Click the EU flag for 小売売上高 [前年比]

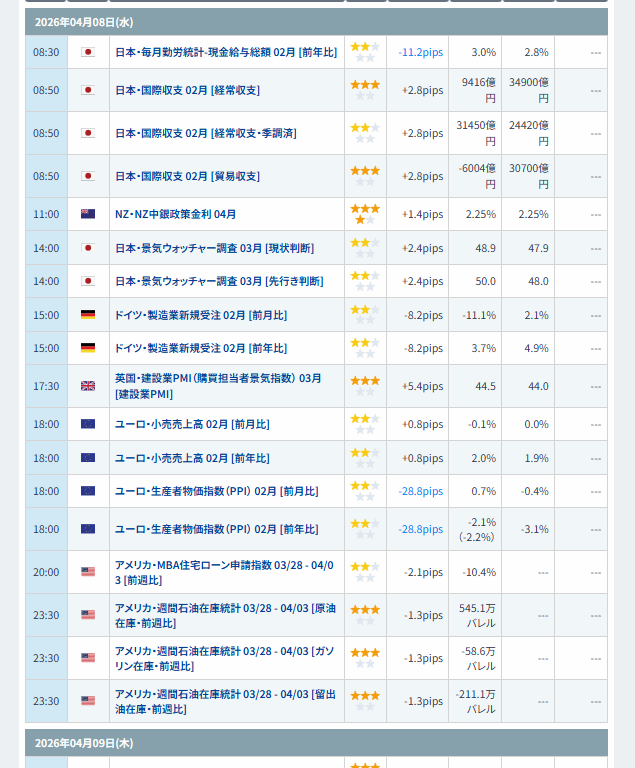88,458
